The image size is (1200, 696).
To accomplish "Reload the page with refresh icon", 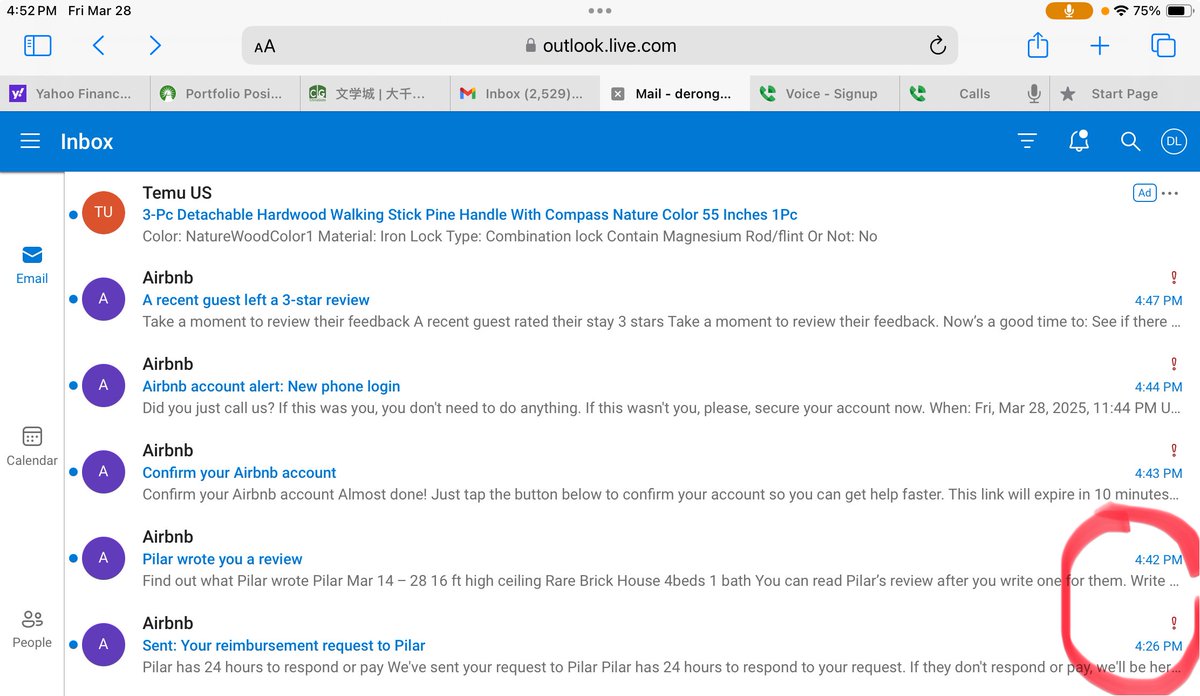I will 937,45.
